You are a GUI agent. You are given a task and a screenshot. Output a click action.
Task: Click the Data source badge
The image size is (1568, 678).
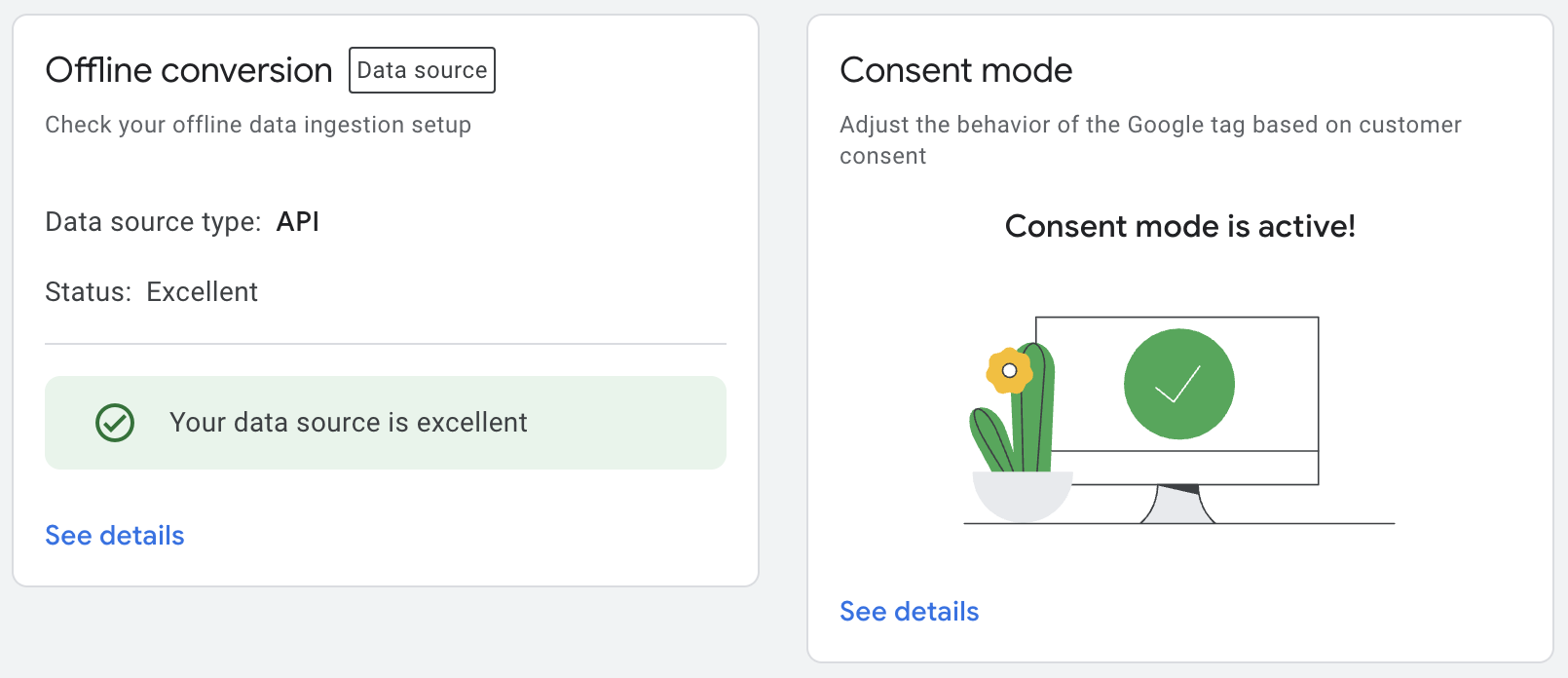(422, 70)
